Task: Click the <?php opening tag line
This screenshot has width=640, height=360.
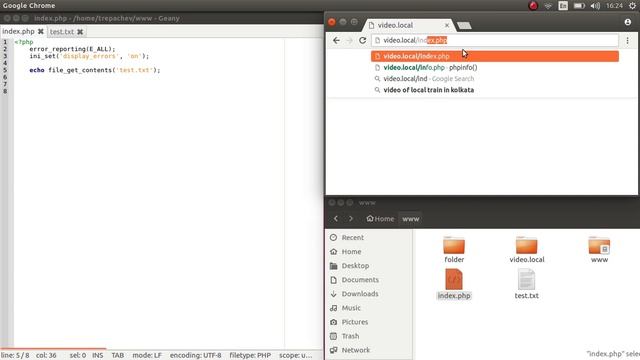Action: pyautogui.click(x=24, y=42)
